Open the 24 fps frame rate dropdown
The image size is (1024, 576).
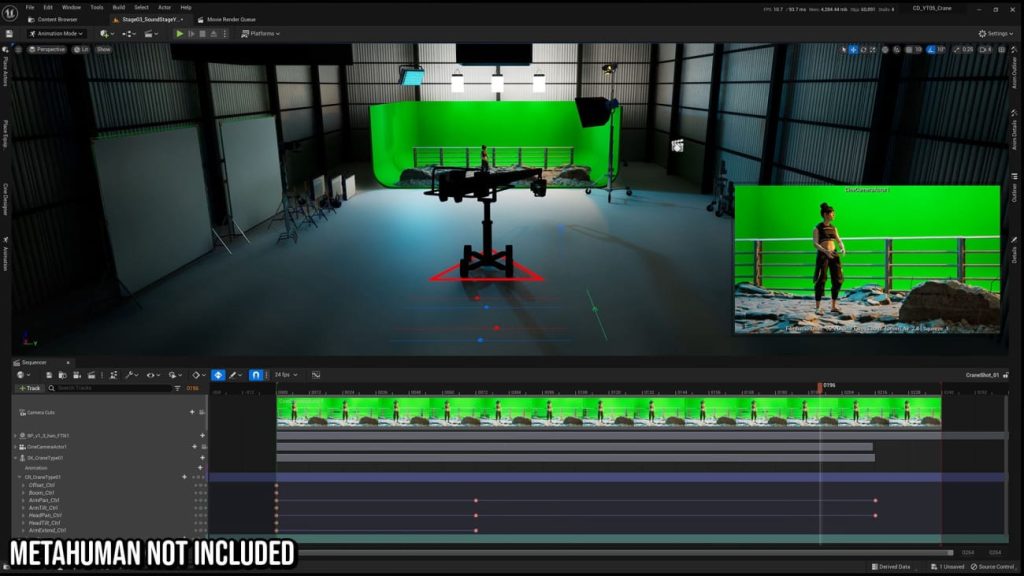pyautogui.click(x=285, y=375)
